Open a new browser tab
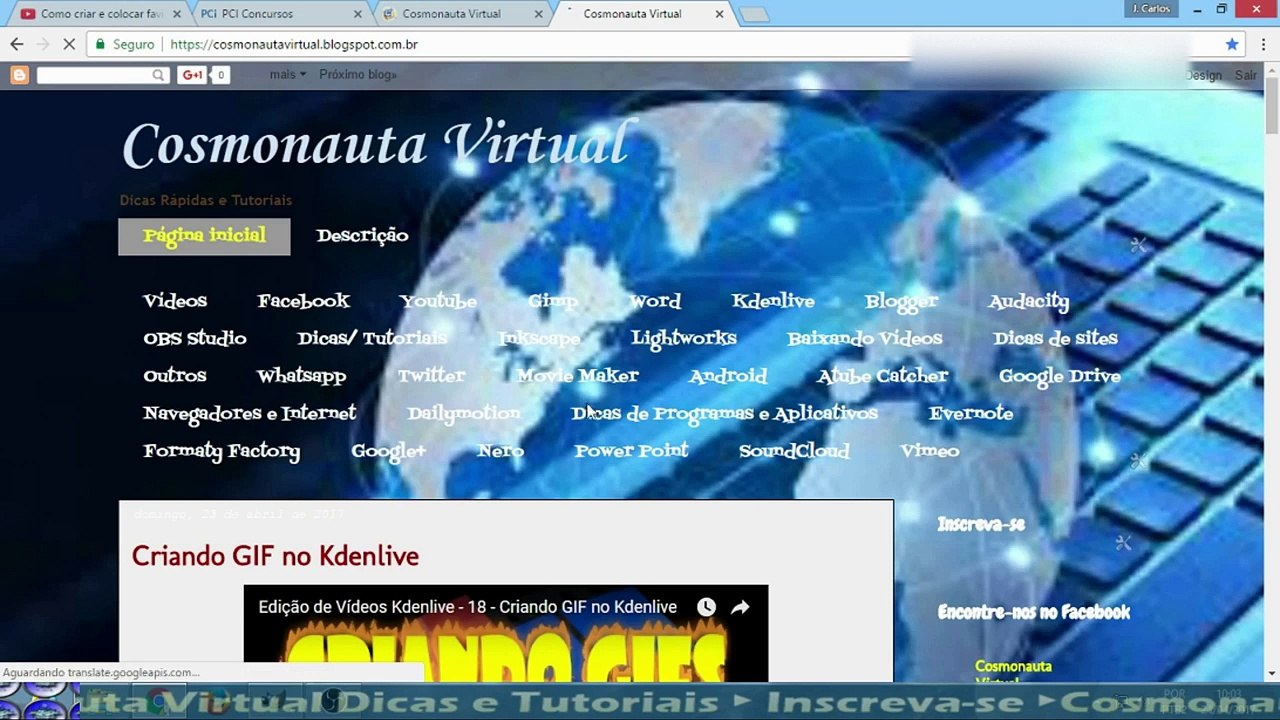The image size is (1280, 720). click(x=754, y=14)
